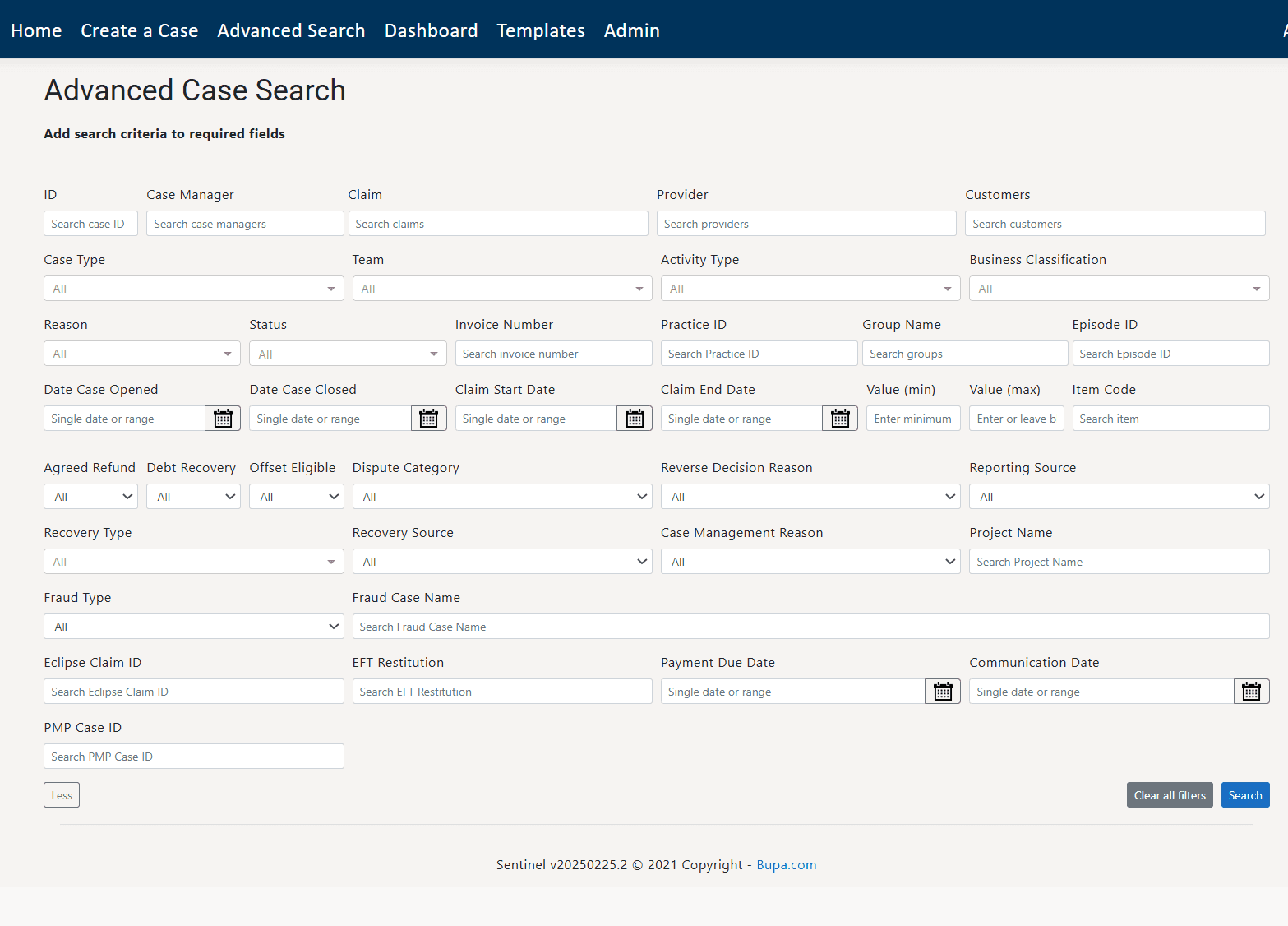Open Templates from top navigation
Viewport: 1288px width, 926px height.
[x=540, y=30]
